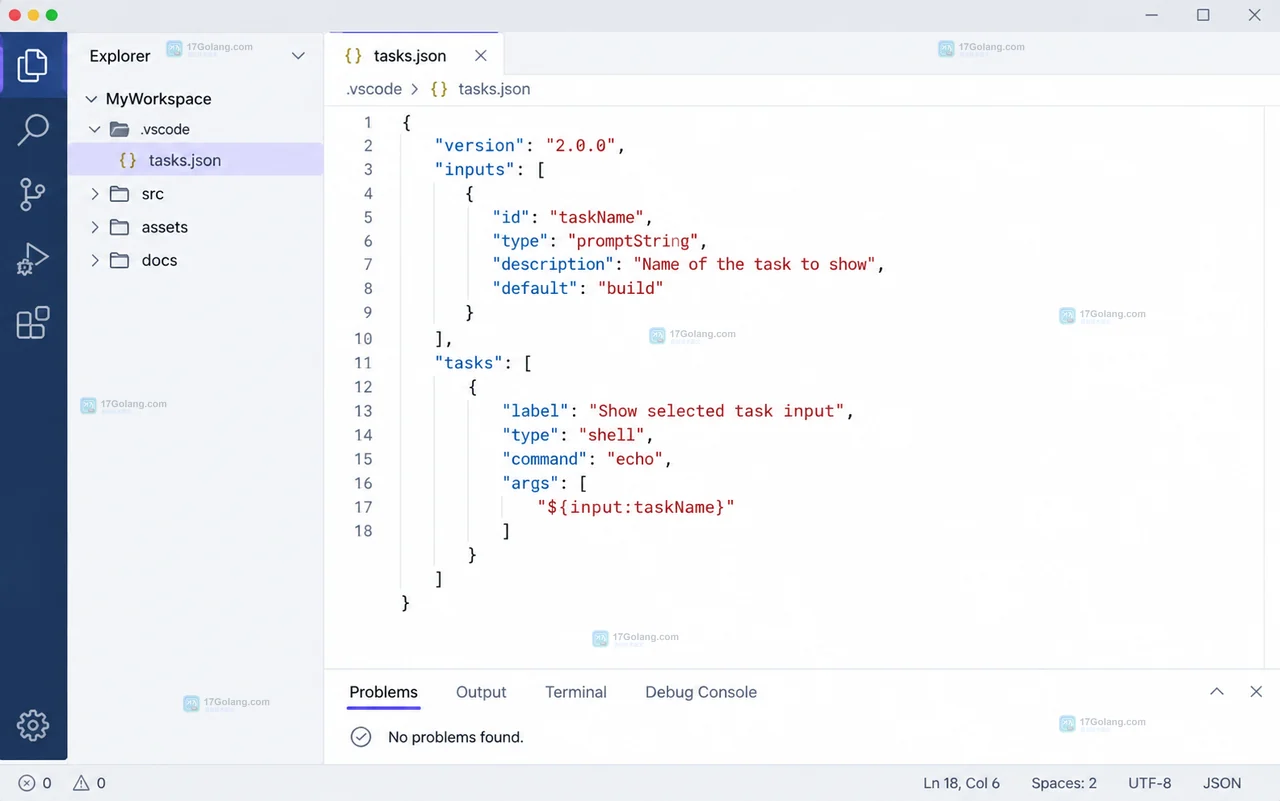Close the bottom panel
Viewport: 1280px width, 801px height.
point(1256,692)
